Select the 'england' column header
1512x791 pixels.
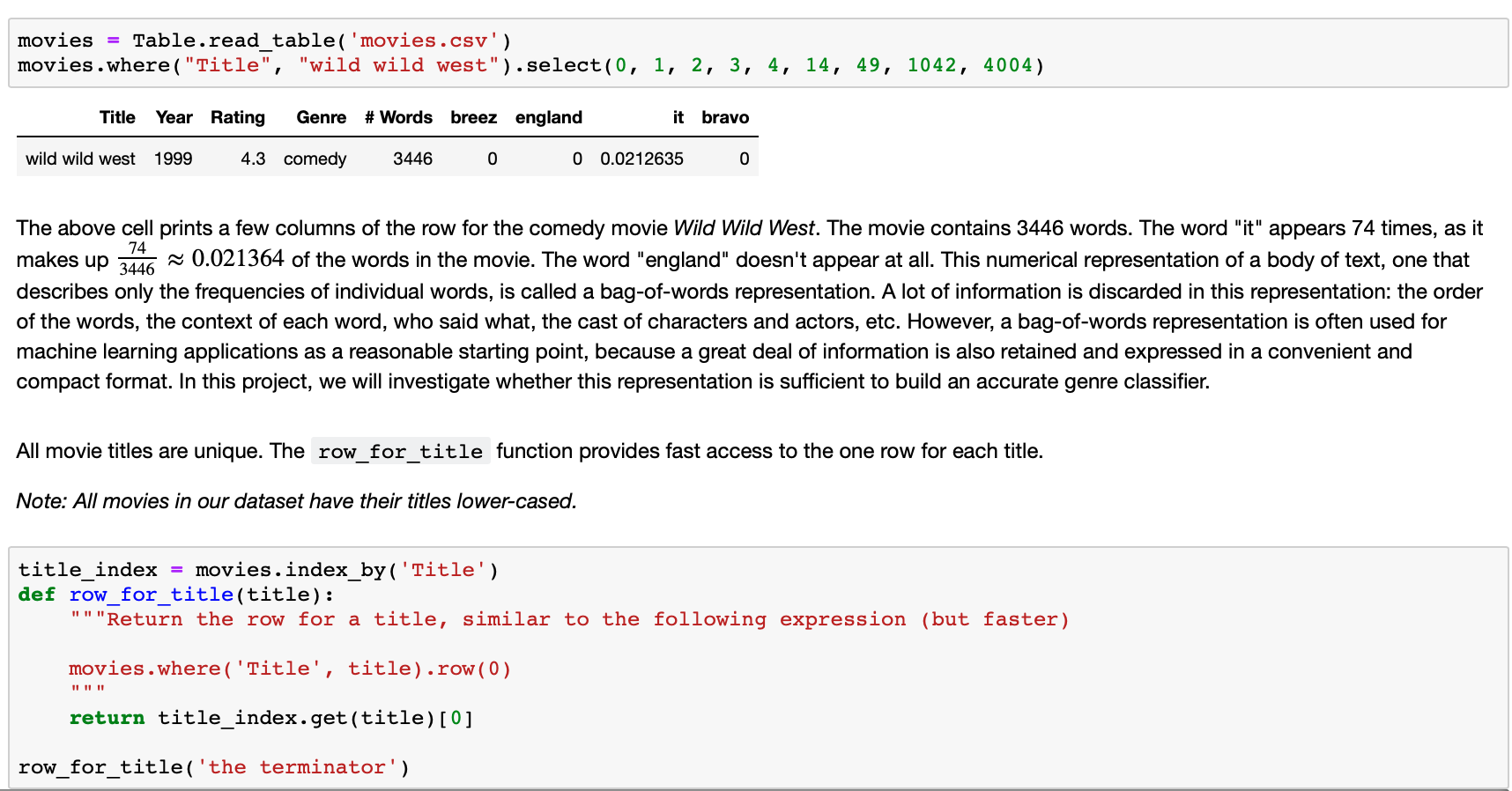(x=549, y=117)
